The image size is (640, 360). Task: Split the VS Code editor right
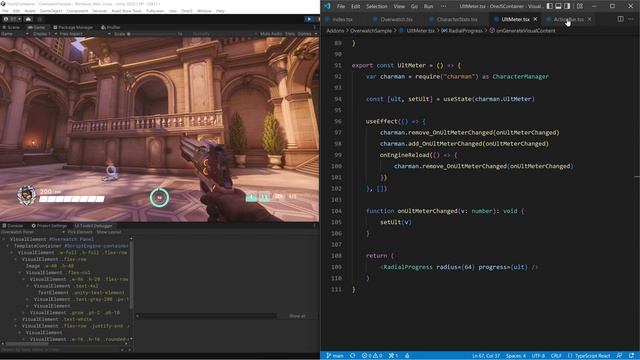point(620,19)
